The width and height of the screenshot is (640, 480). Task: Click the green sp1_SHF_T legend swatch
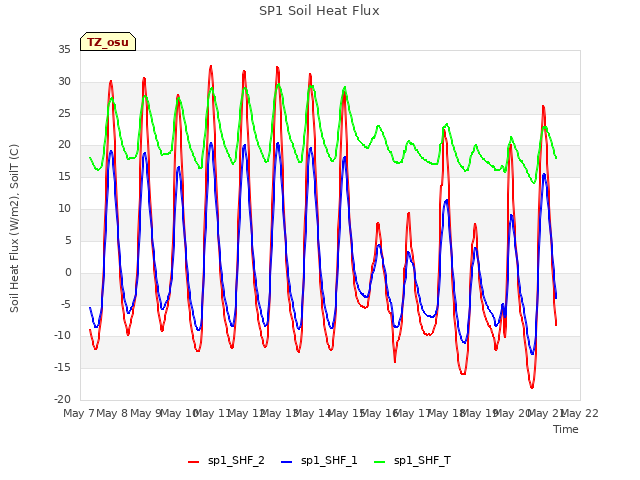pos(380,462)
